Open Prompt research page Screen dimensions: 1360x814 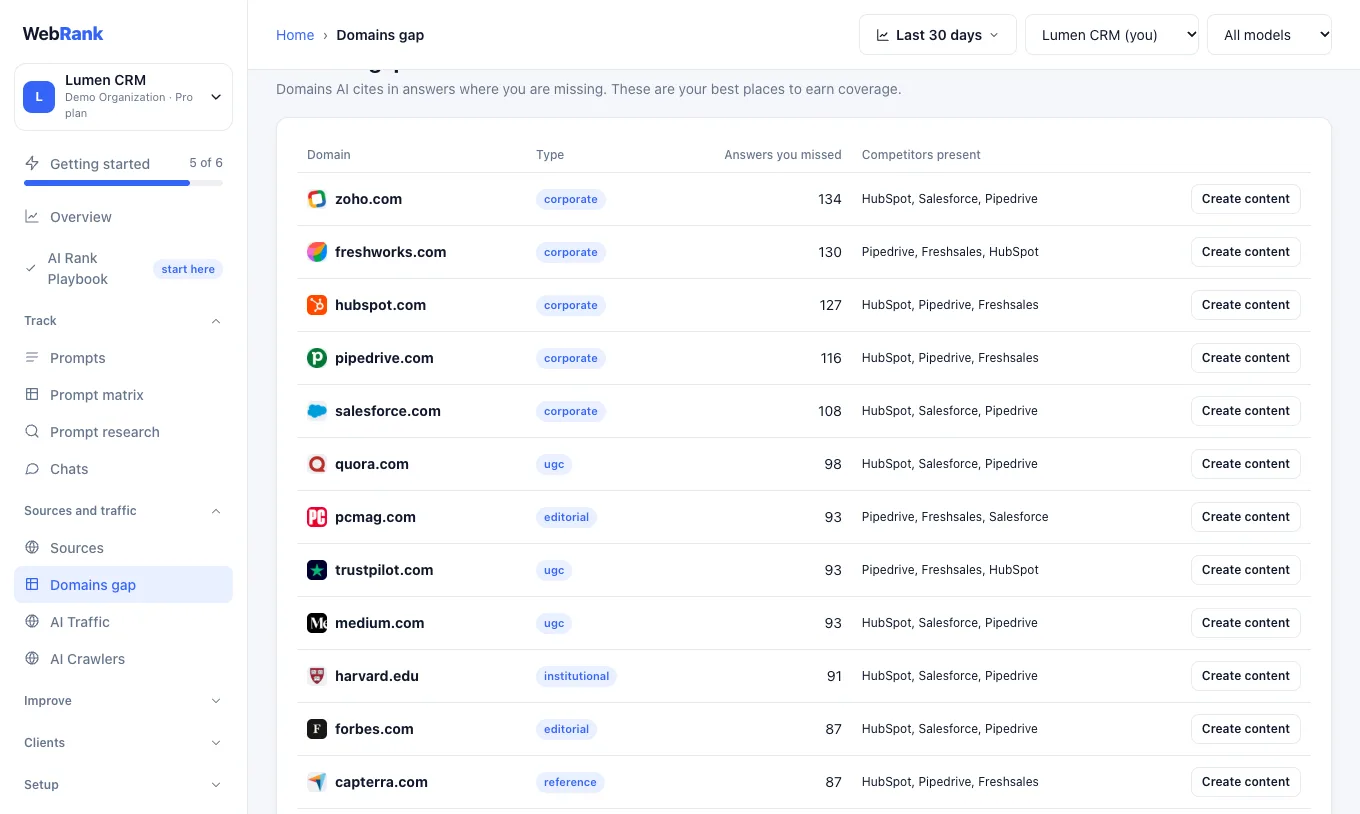tap(123, 432)
